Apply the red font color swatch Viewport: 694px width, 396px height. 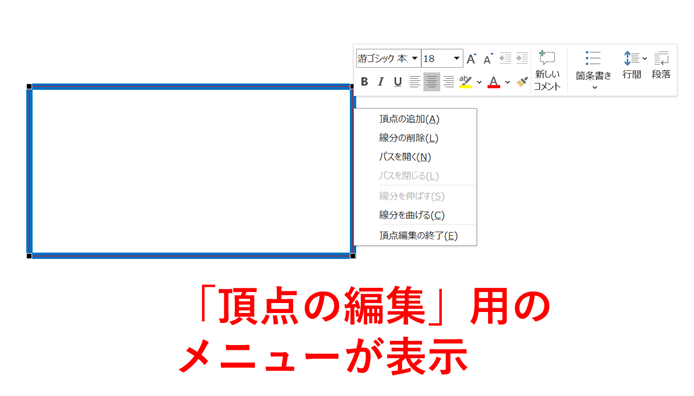tap(494, 82)
